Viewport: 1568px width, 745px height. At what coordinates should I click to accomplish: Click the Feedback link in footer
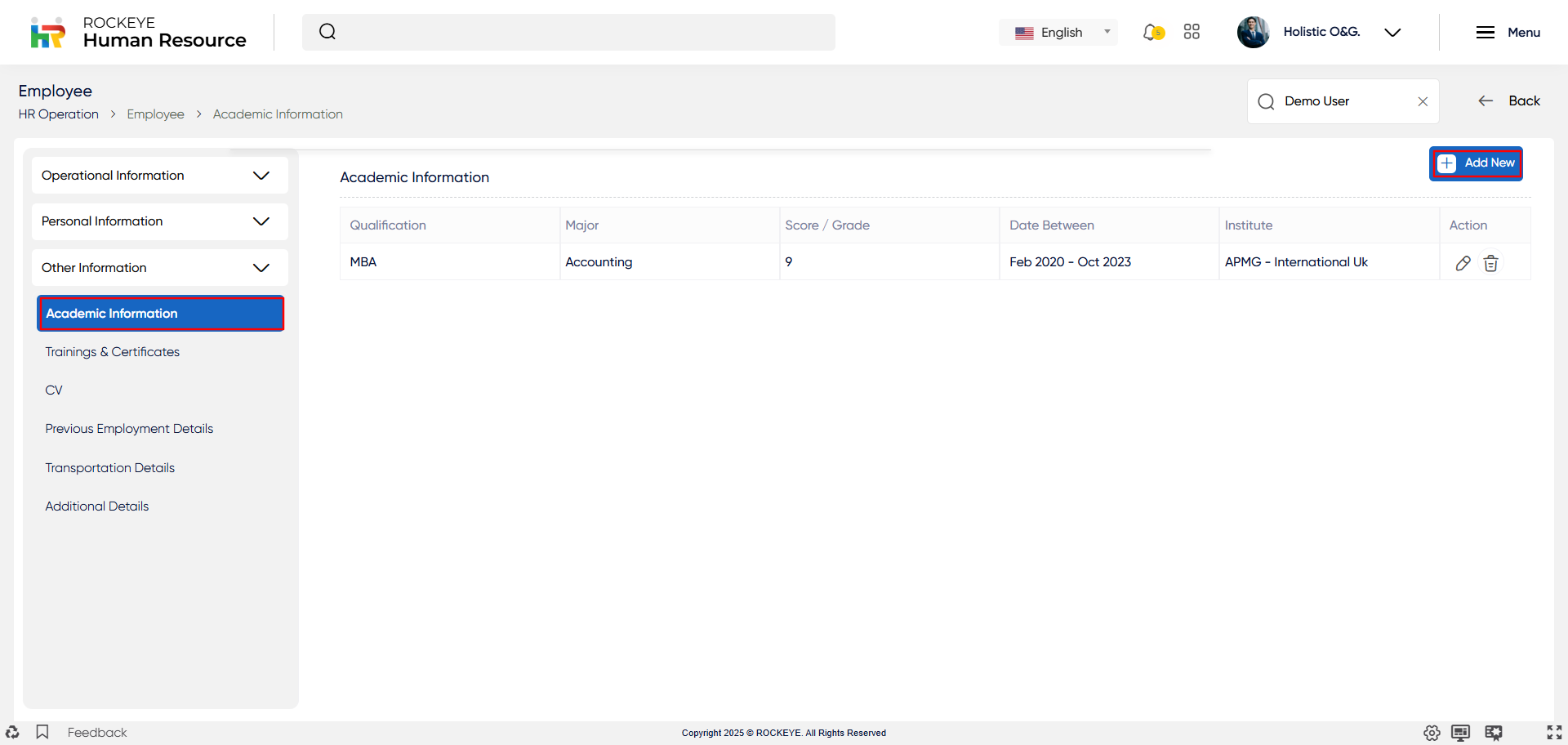tap(97, 733)
